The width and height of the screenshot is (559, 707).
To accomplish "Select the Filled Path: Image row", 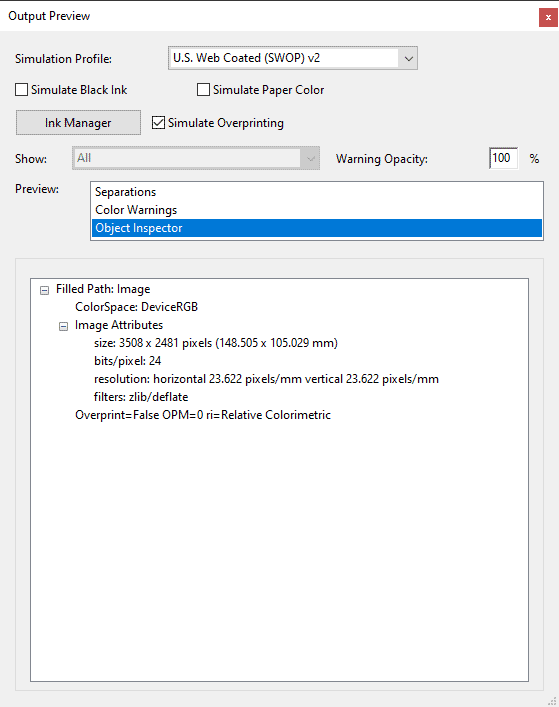I will (x=103, y=289).
